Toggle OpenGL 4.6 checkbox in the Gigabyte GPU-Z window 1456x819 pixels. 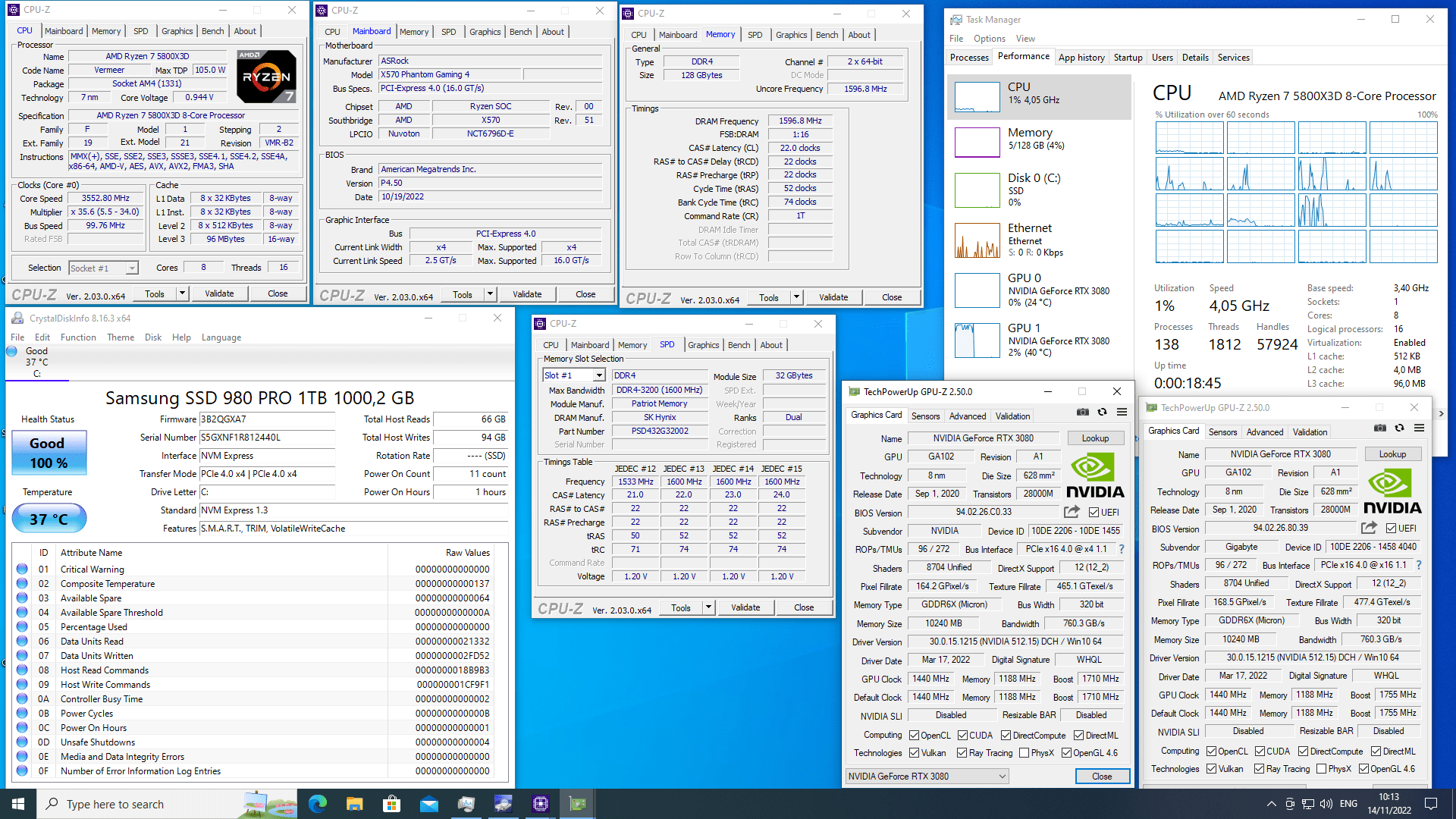pyautogui.click(x=1364, y=769)
